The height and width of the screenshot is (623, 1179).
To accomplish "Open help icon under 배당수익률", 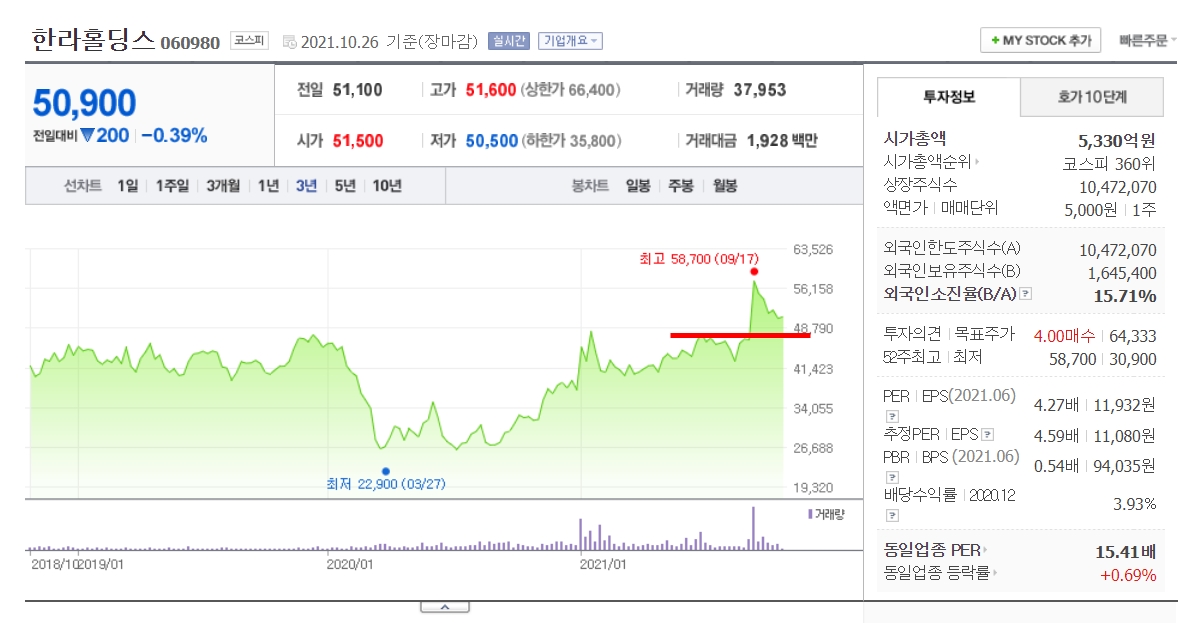I will 892,516.
